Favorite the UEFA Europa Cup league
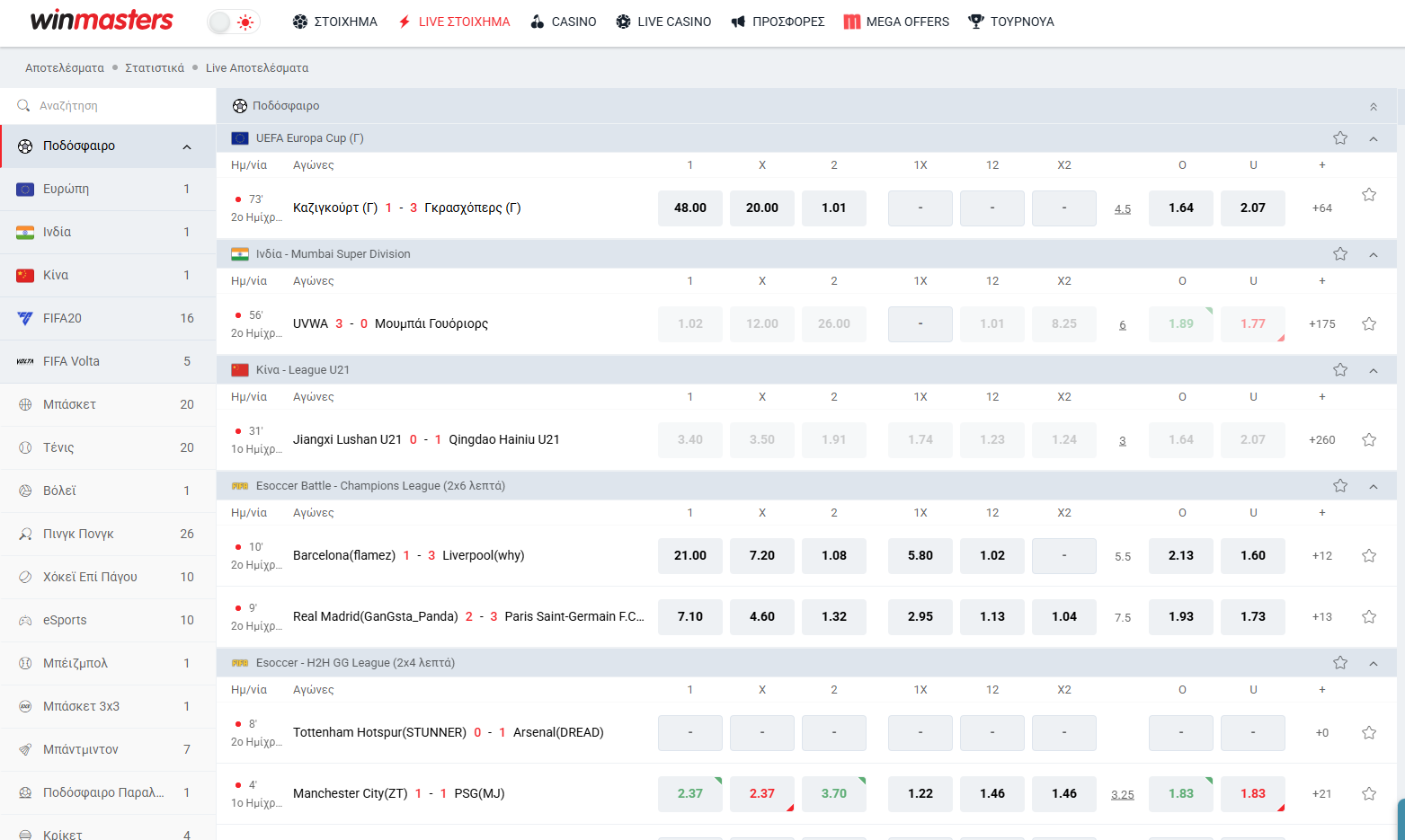The height and width of the screenshot is (840, 1405). coord(1340,137)
